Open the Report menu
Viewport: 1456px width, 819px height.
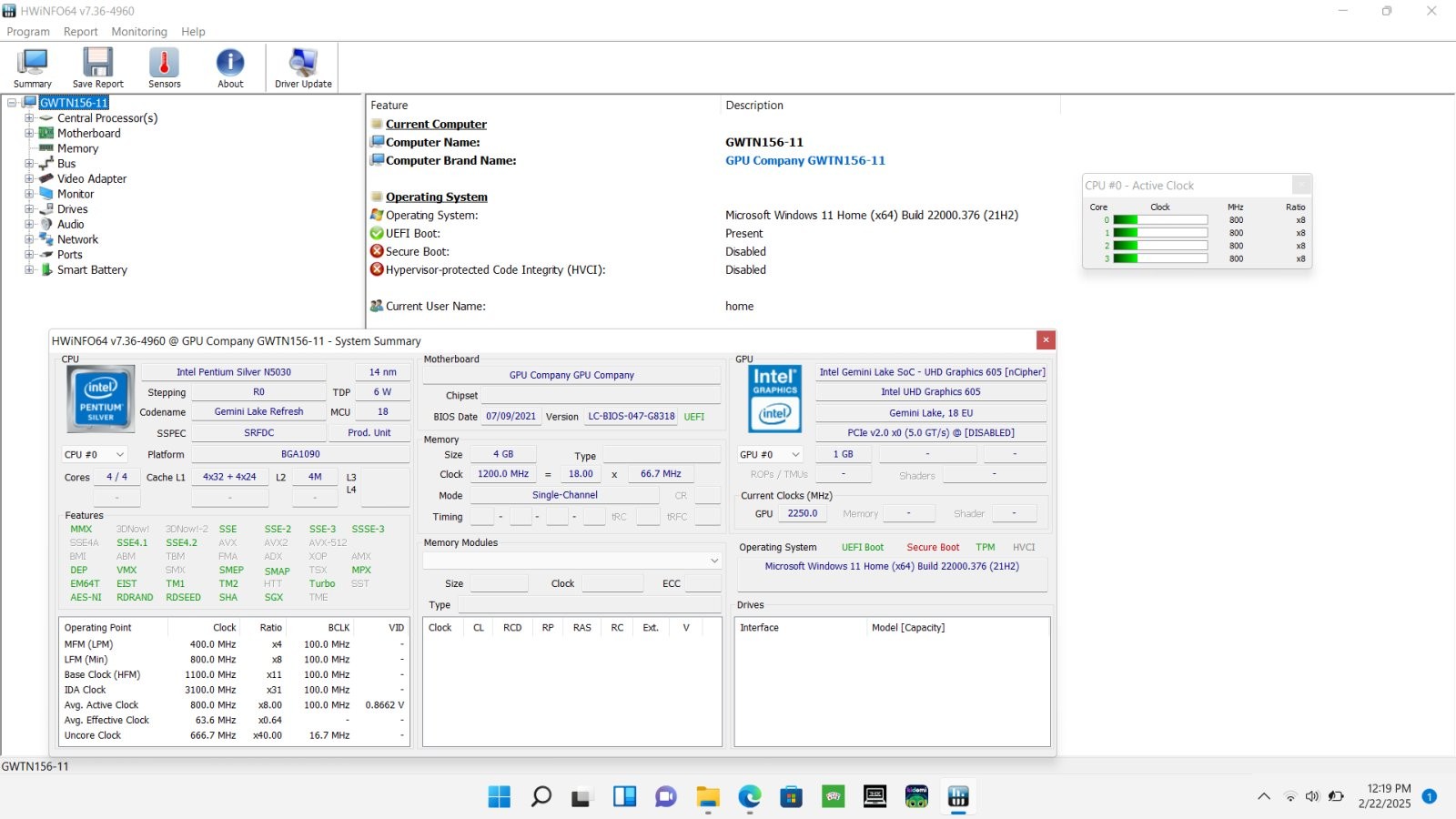[x=80, y=32]
